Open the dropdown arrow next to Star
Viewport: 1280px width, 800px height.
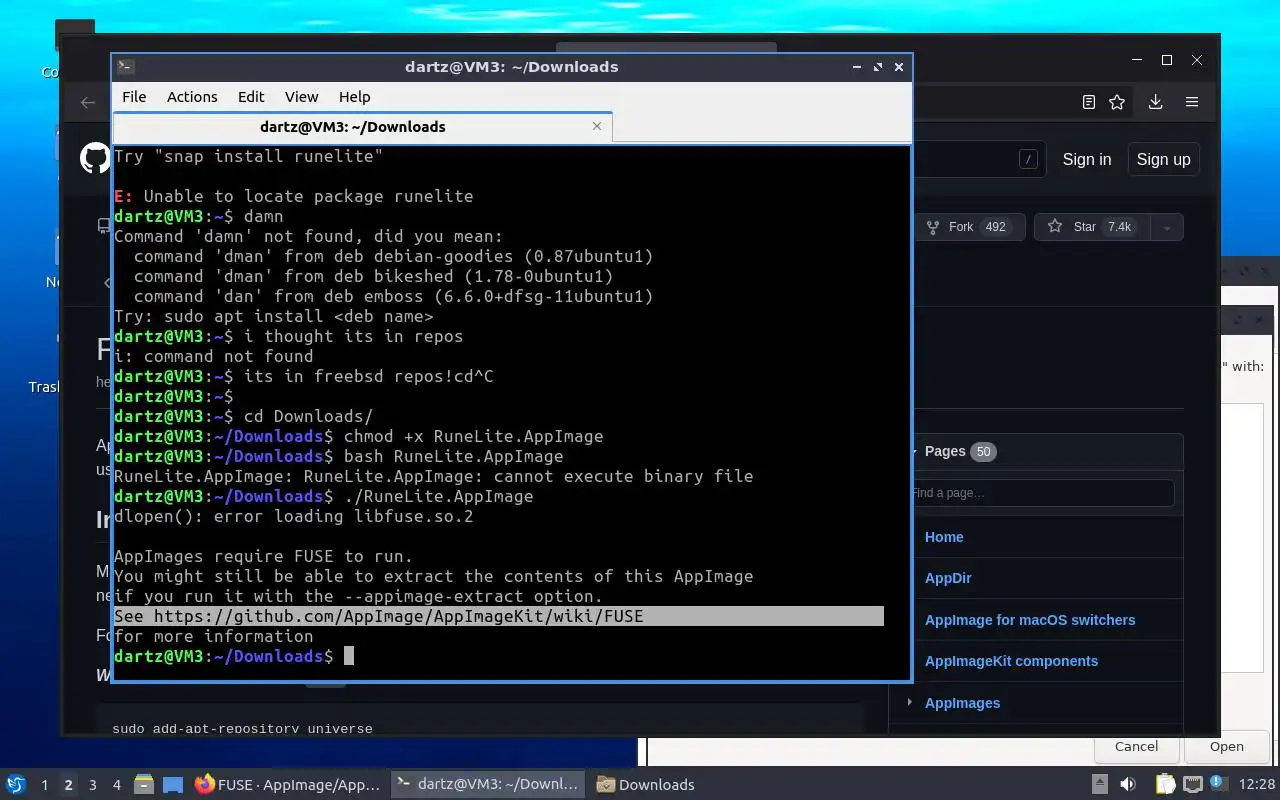tap(1166, 227)
